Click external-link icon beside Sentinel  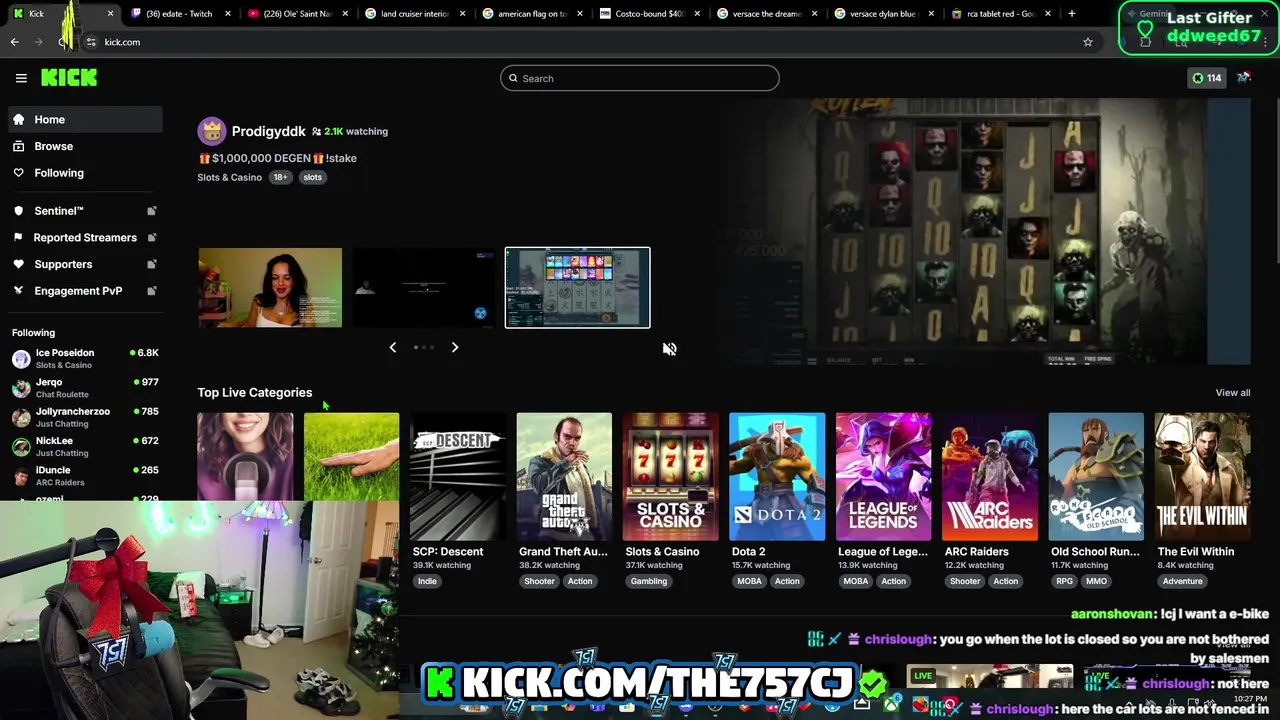(x=152, y=211)
